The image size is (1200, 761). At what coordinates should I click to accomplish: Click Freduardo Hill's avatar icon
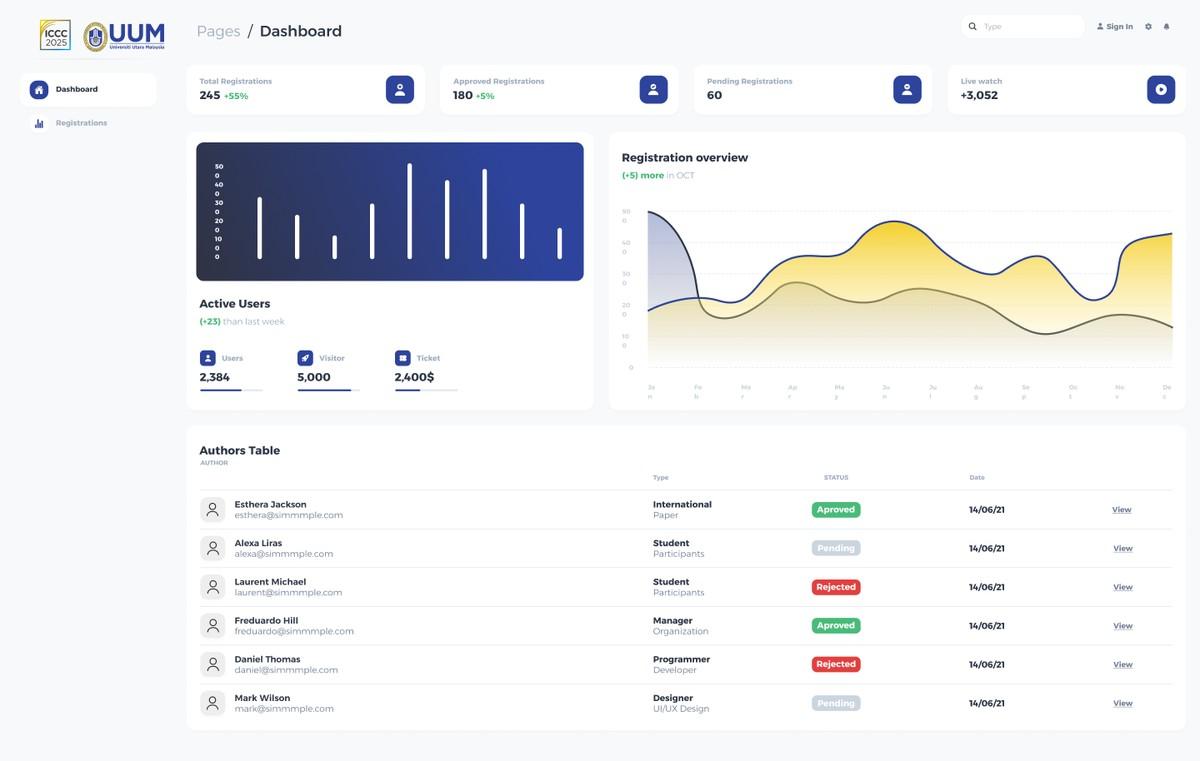212,625
